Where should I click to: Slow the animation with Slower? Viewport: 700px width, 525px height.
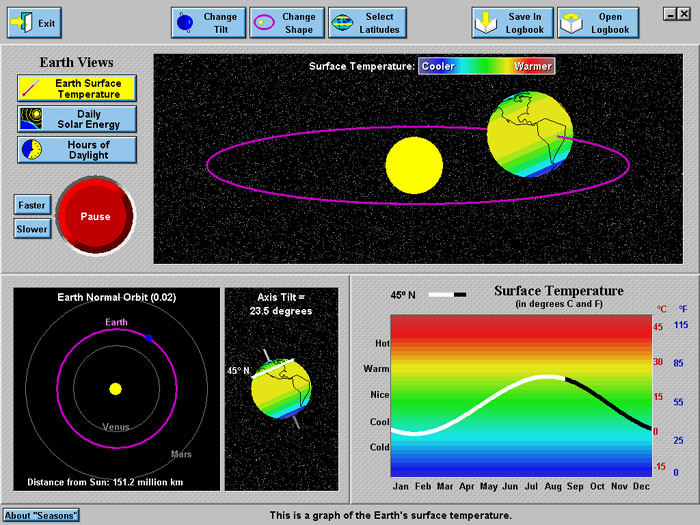click(32, 229)
